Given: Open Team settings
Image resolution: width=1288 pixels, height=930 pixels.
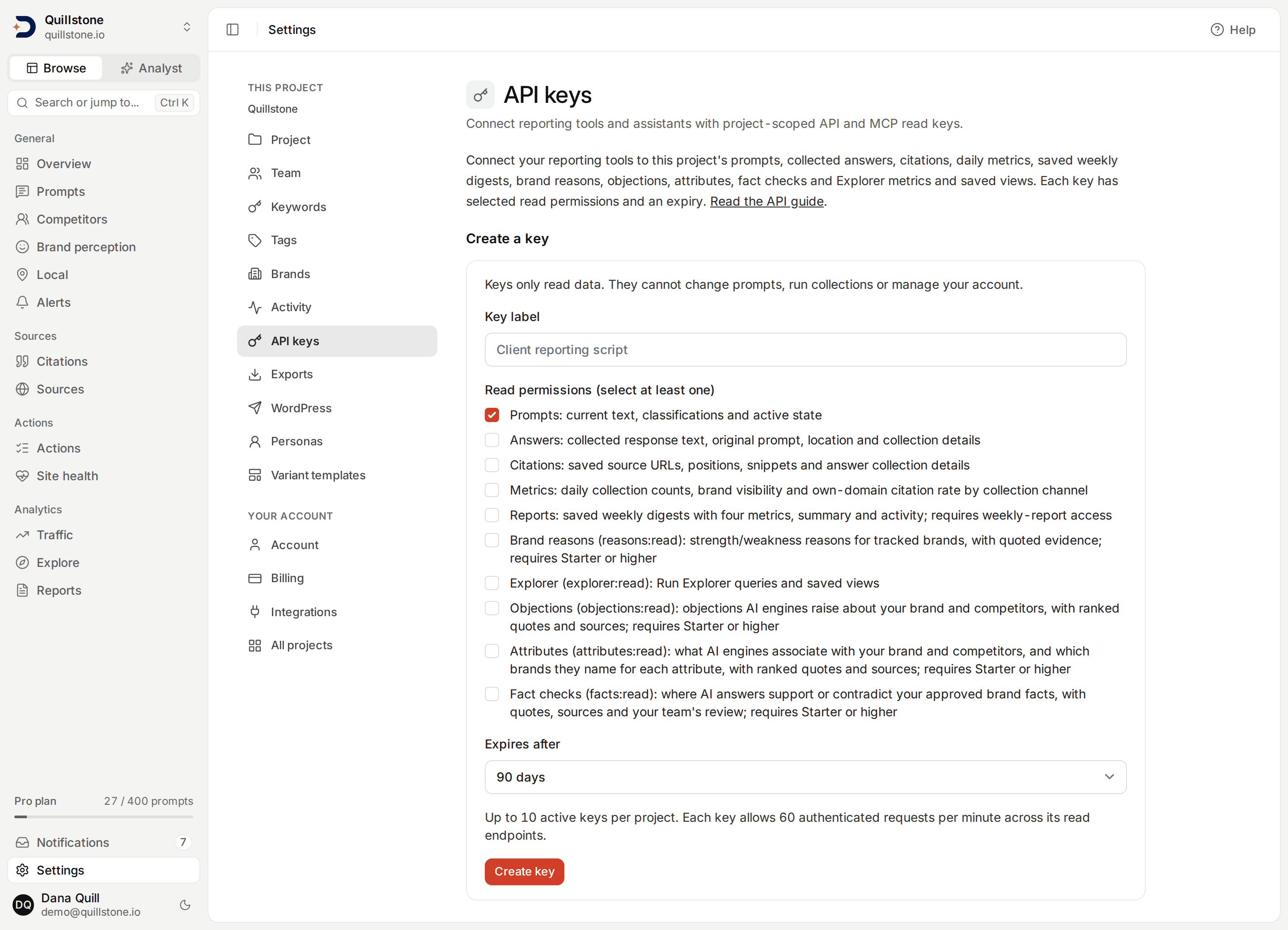Looking at the screenshot, I should [x=337, y=173].
